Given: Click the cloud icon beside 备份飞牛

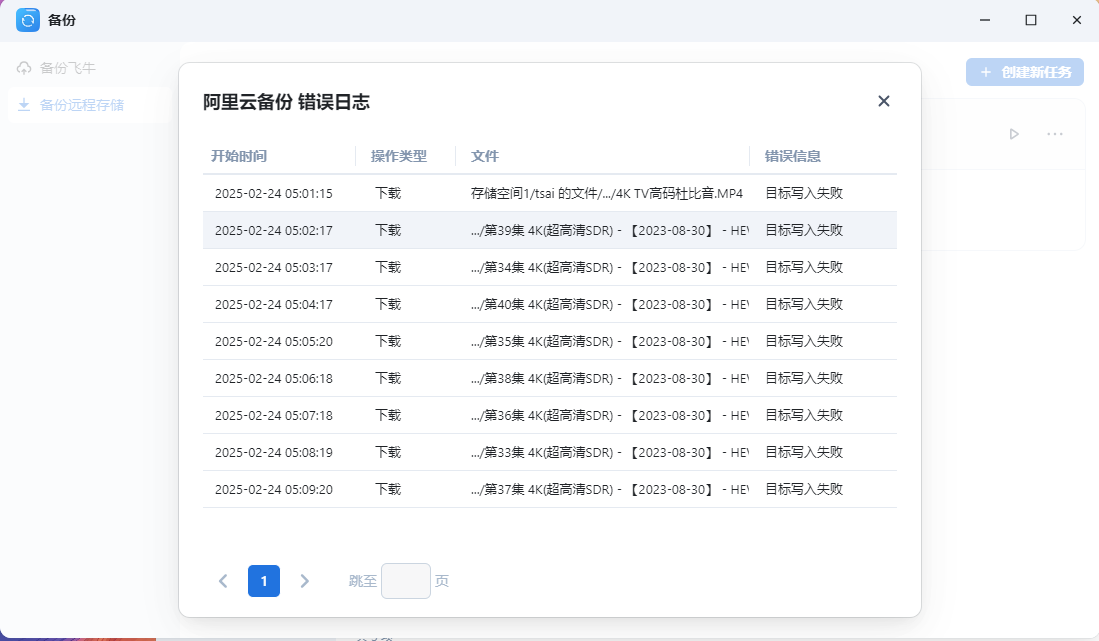Looking at the screenshot, I should [x=25, y=68].
